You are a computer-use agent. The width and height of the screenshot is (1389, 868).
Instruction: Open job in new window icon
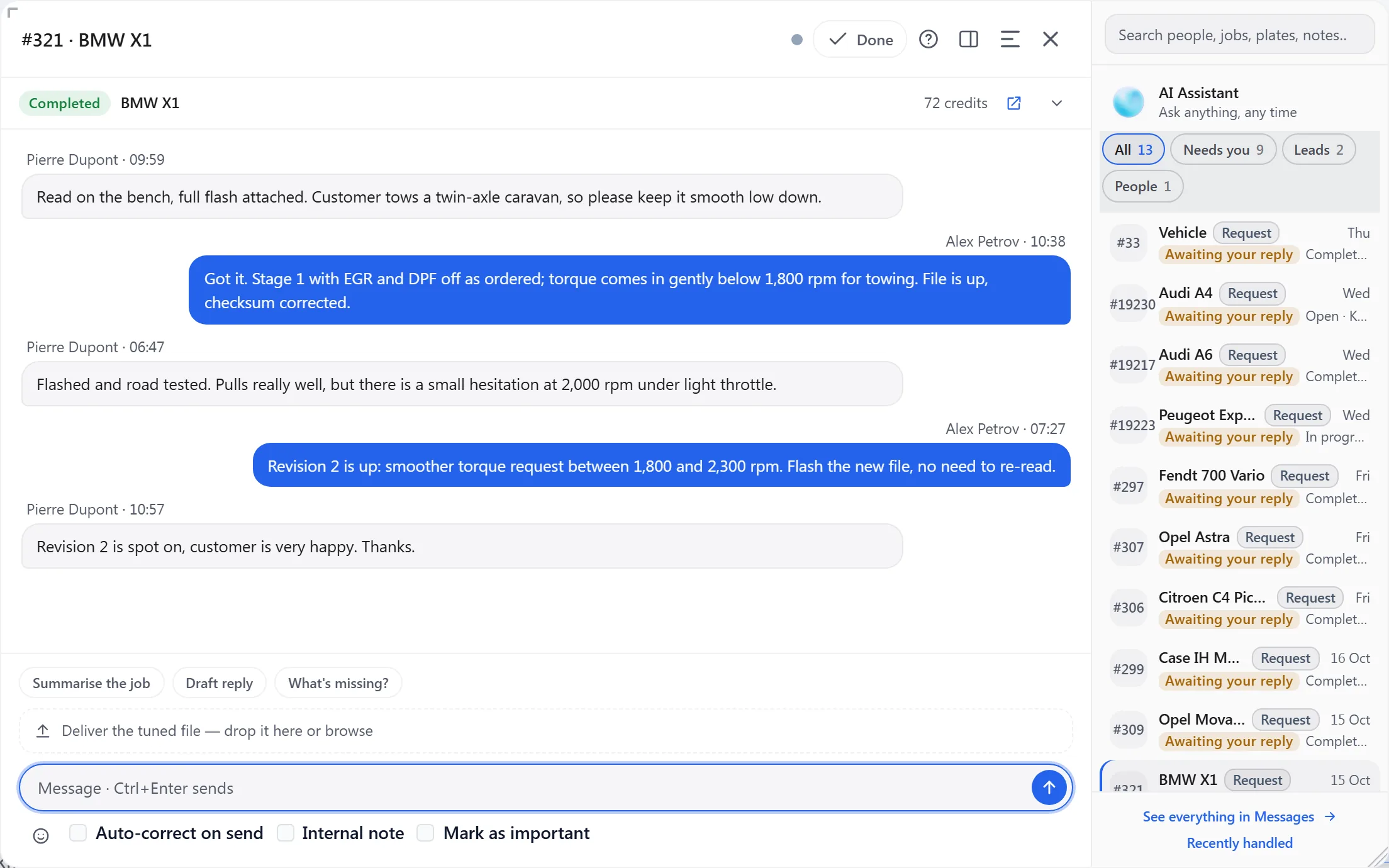coord(1014,103)
